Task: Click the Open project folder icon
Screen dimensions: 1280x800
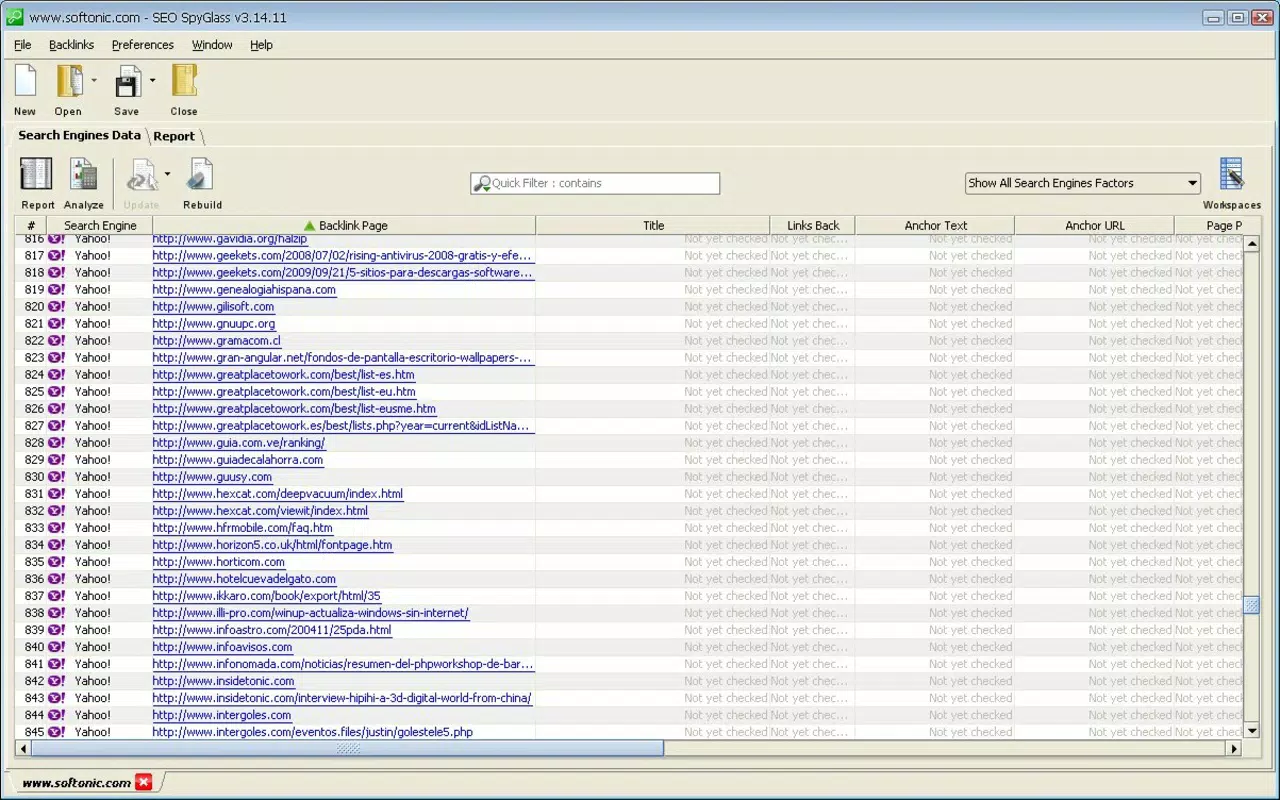Action: [69, 81]
